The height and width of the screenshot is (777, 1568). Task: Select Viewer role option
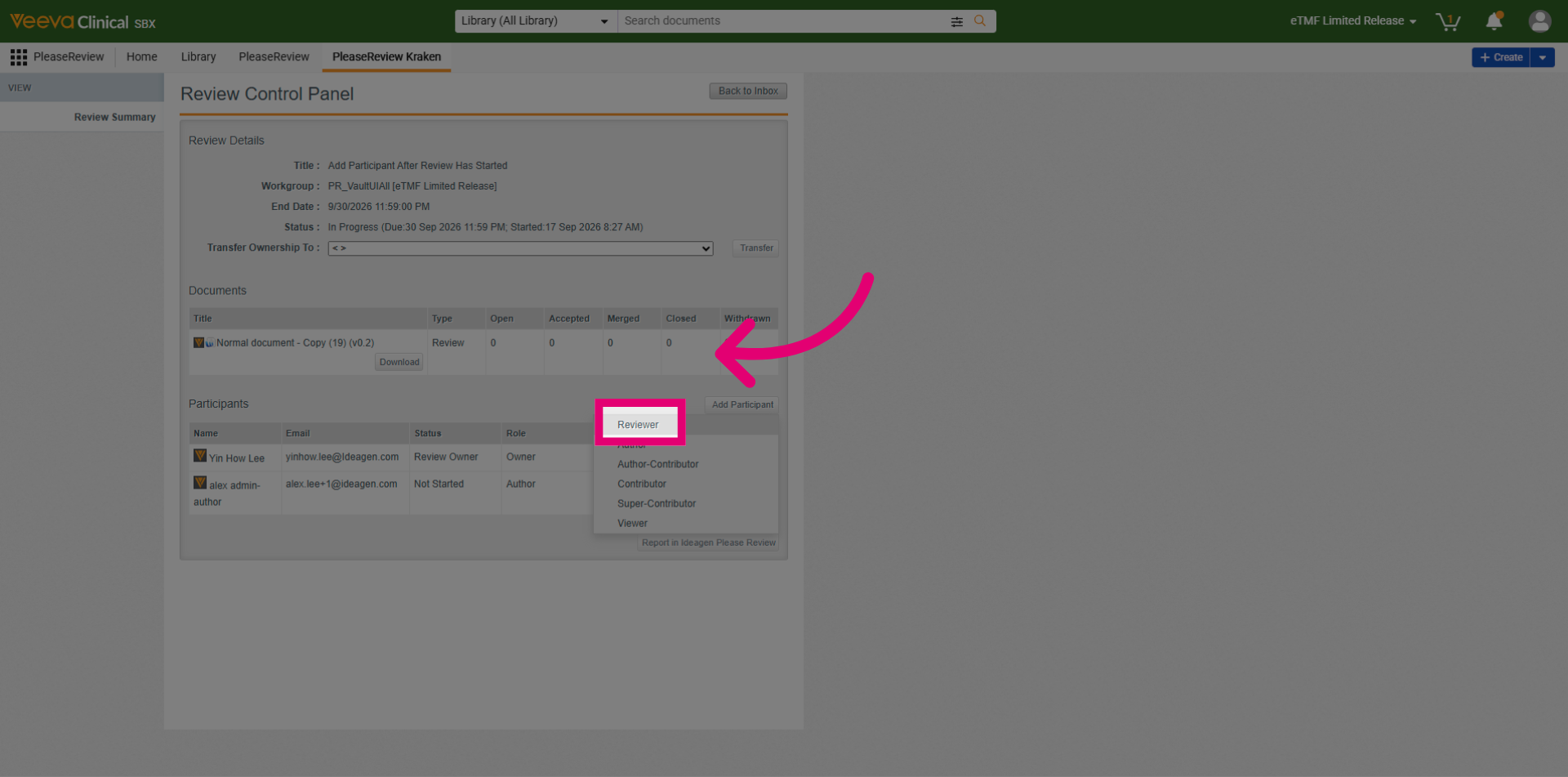click(x=632, y=523)
